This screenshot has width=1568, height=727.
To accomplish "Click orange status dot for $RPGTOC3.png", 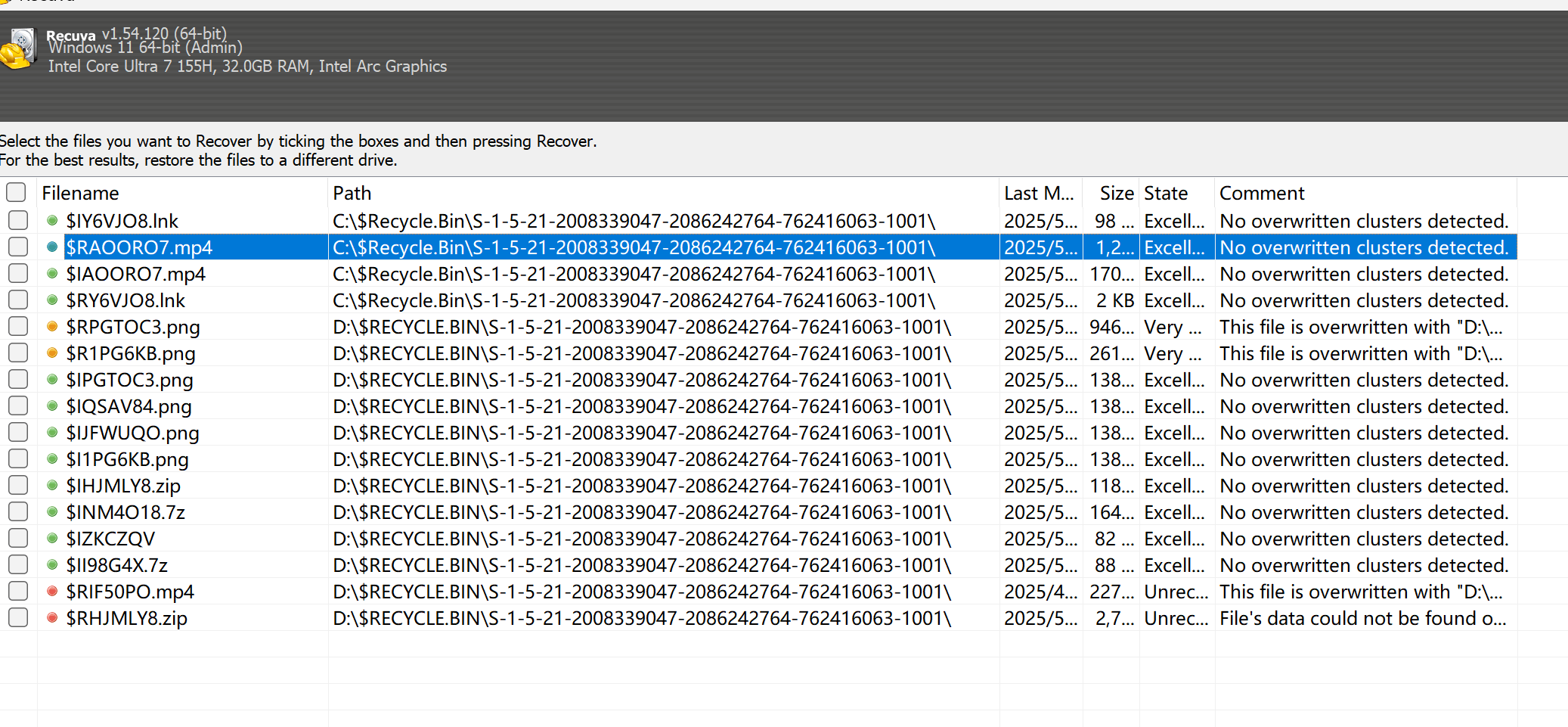I will click(x=52, y=327).
